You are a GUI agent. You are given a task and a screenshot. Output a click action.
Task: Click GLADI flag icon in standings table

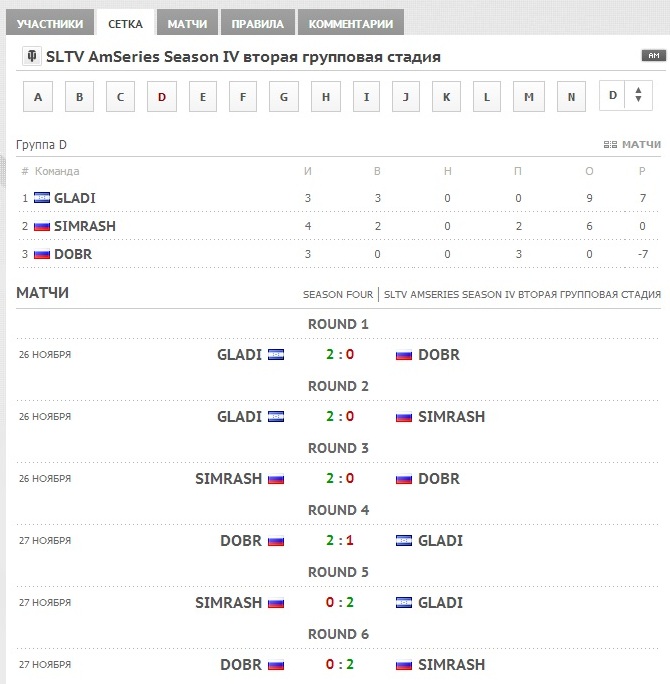click(x=42, y=198)
